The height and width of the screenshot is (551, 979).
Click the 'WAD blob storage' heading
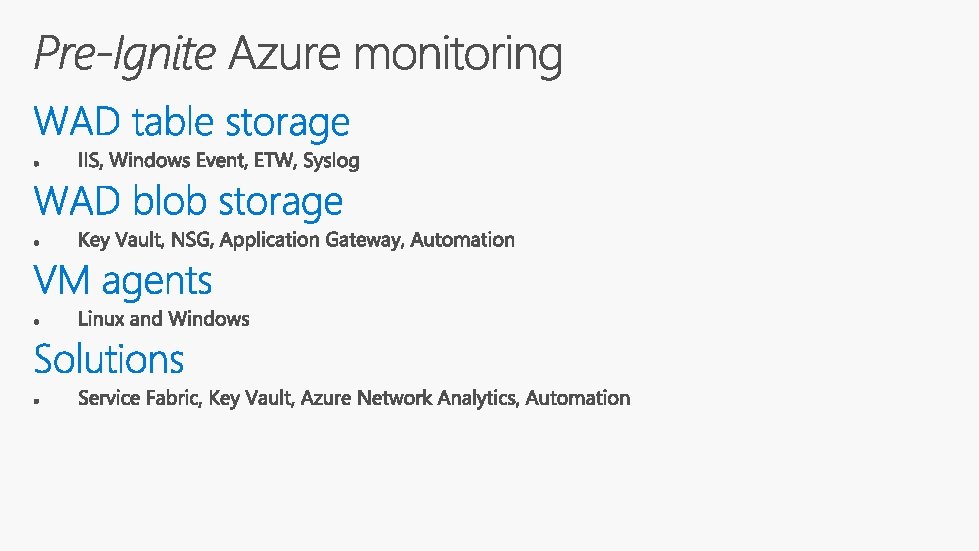pos(188,201)
